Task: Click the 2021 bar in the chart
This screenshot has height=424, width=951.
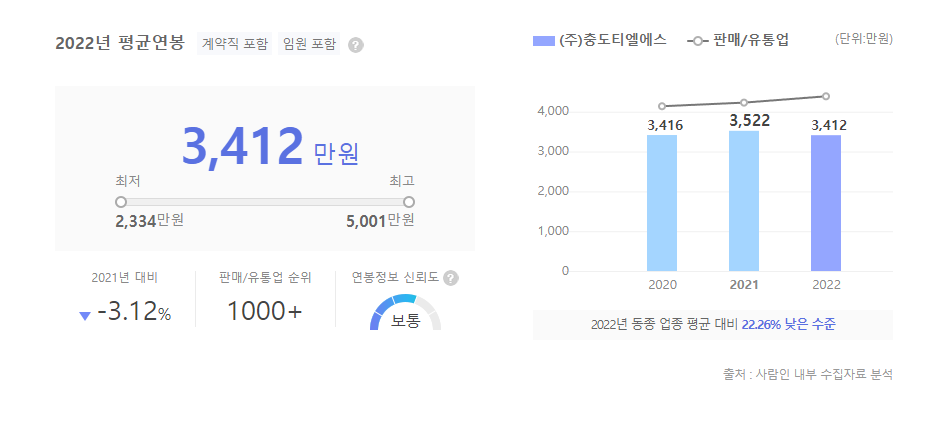Action: pyautogui.click(x=744, y=201)
